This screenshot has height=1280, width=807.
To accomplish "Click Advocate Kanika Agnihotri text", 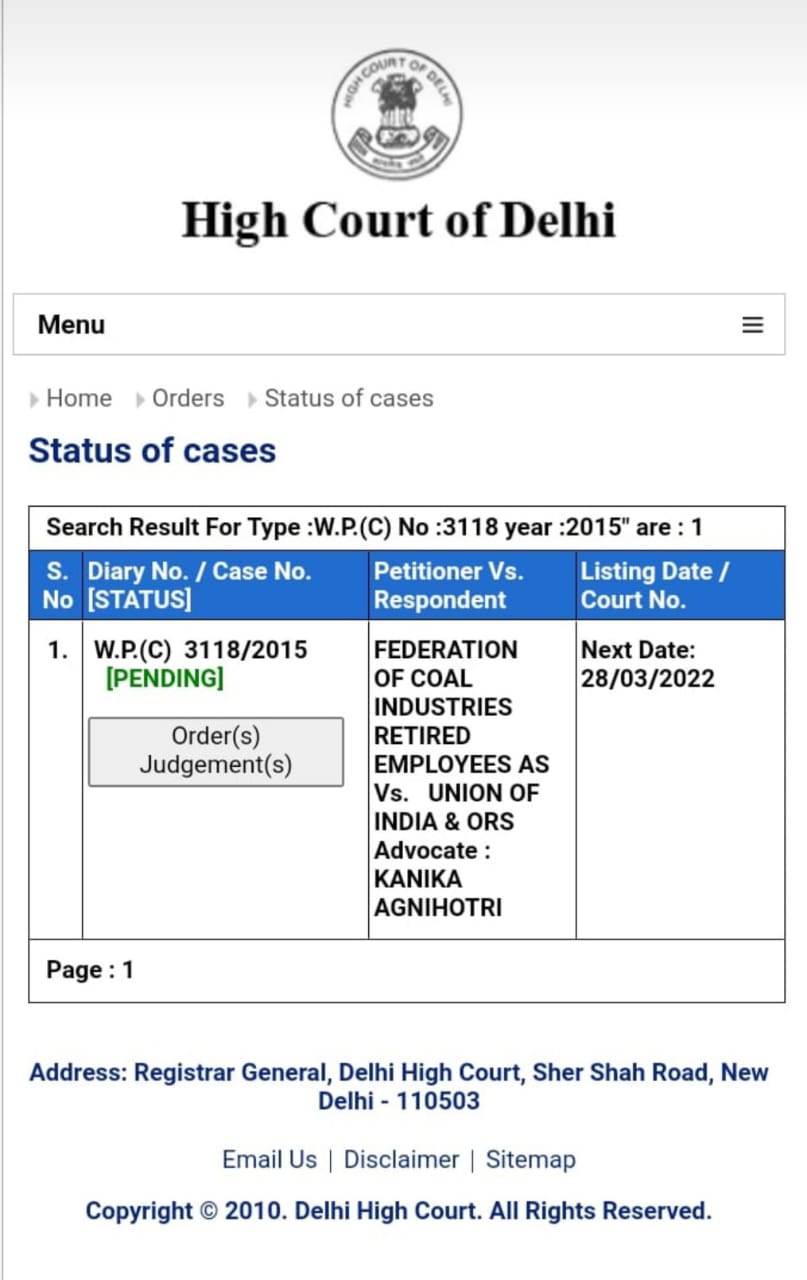I will [x=438, y=879].
